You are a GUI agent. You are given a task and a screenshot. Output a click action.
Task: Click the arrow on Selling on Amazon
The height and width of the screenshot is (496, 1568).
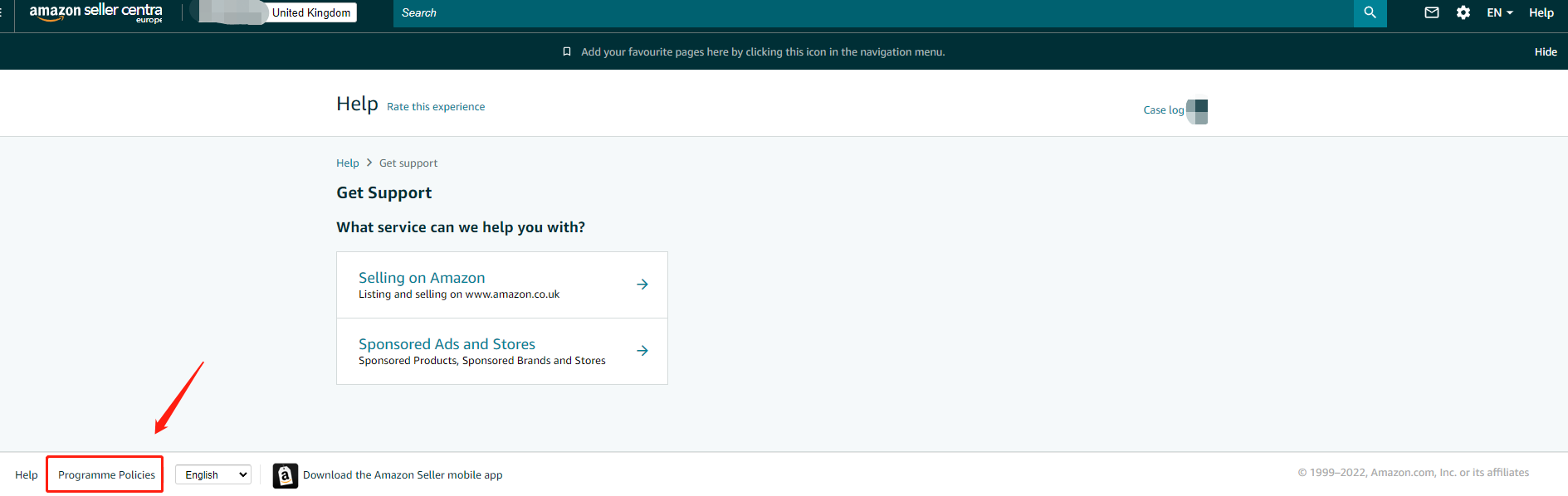pos(642,284)
